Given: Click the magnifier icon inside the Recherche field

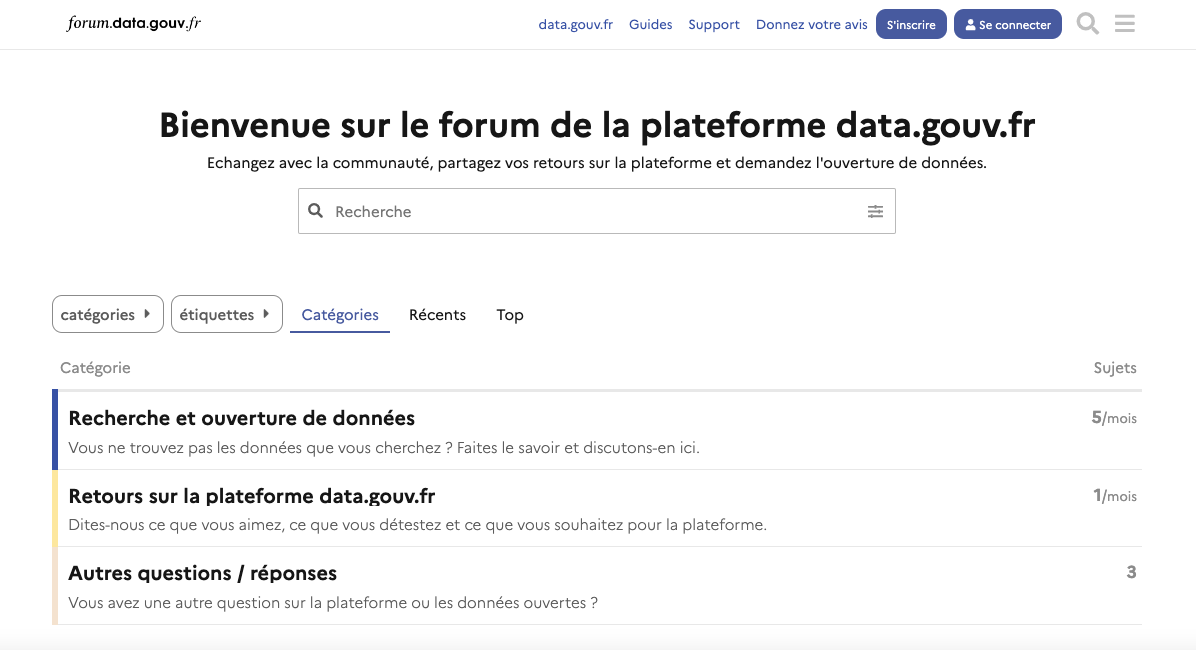Looking at the screenshot, I should click(315, 211).
